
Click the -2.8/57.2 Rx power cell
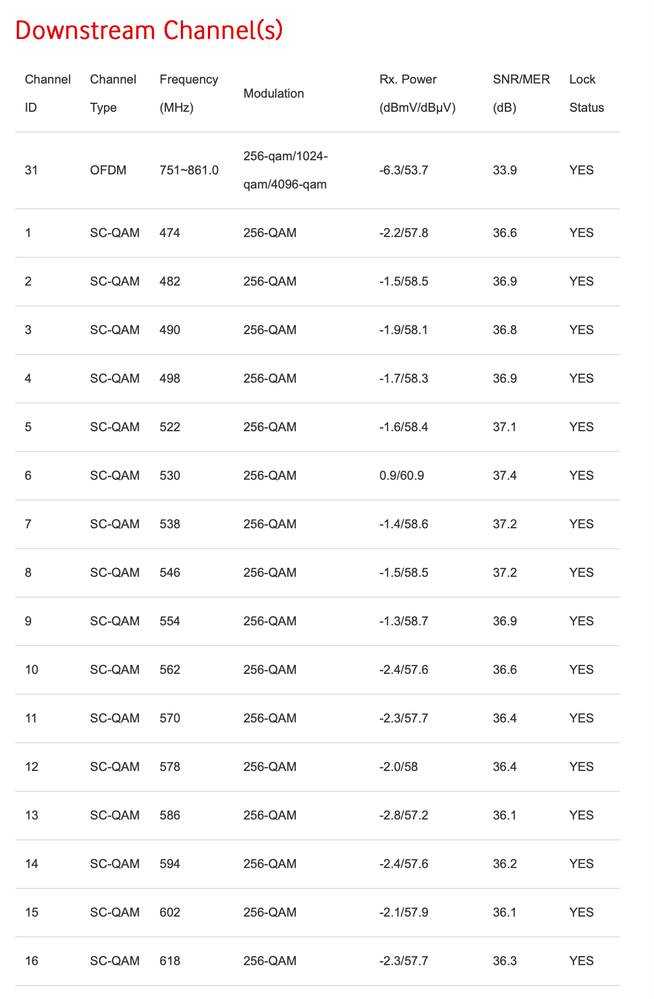pyautogui.click(x=404, y=815)
